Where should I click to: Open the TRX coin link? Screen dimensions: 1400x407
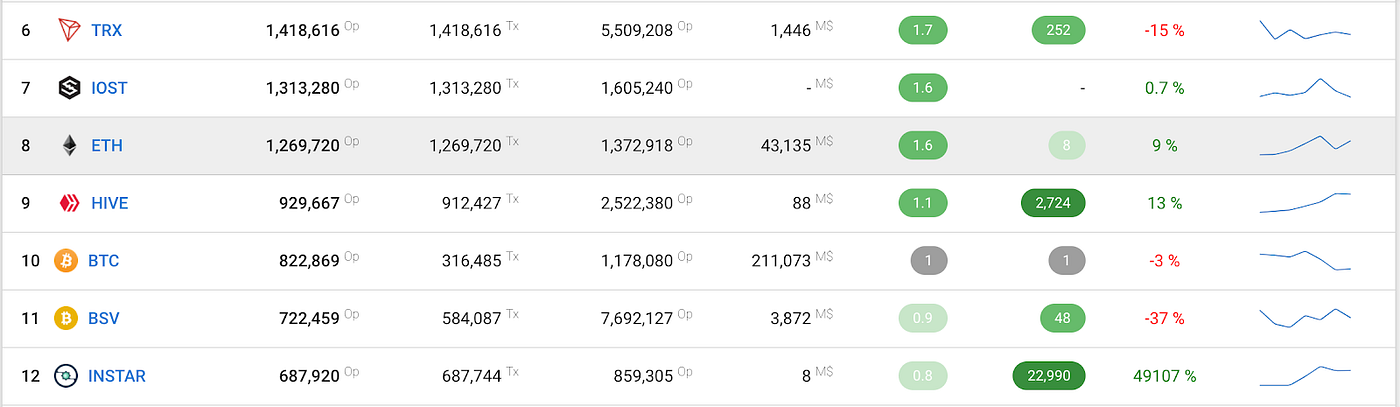click(x=106, y=30)
